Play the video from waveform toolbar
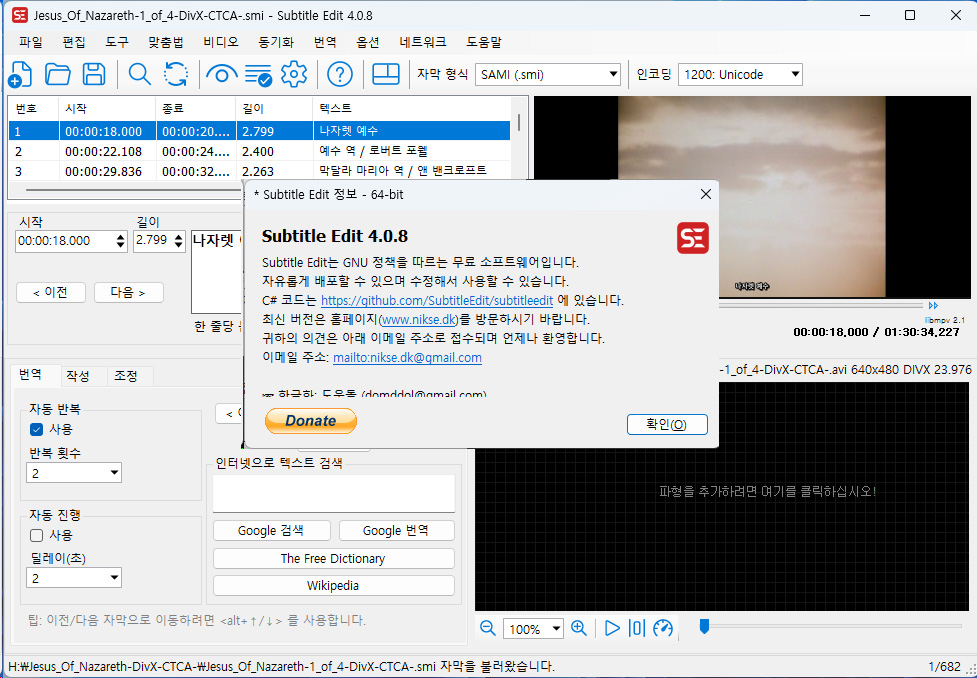Viewport: 977px width, 678px height. 612,628
